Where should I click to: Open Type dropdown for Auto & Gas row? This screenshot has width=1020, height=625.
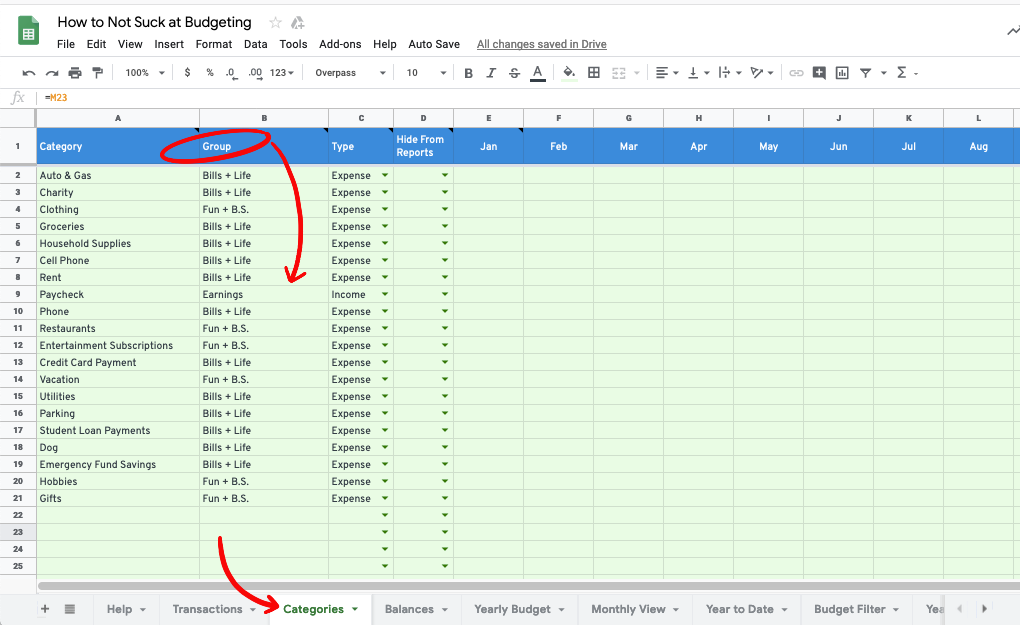pos(384,176)
